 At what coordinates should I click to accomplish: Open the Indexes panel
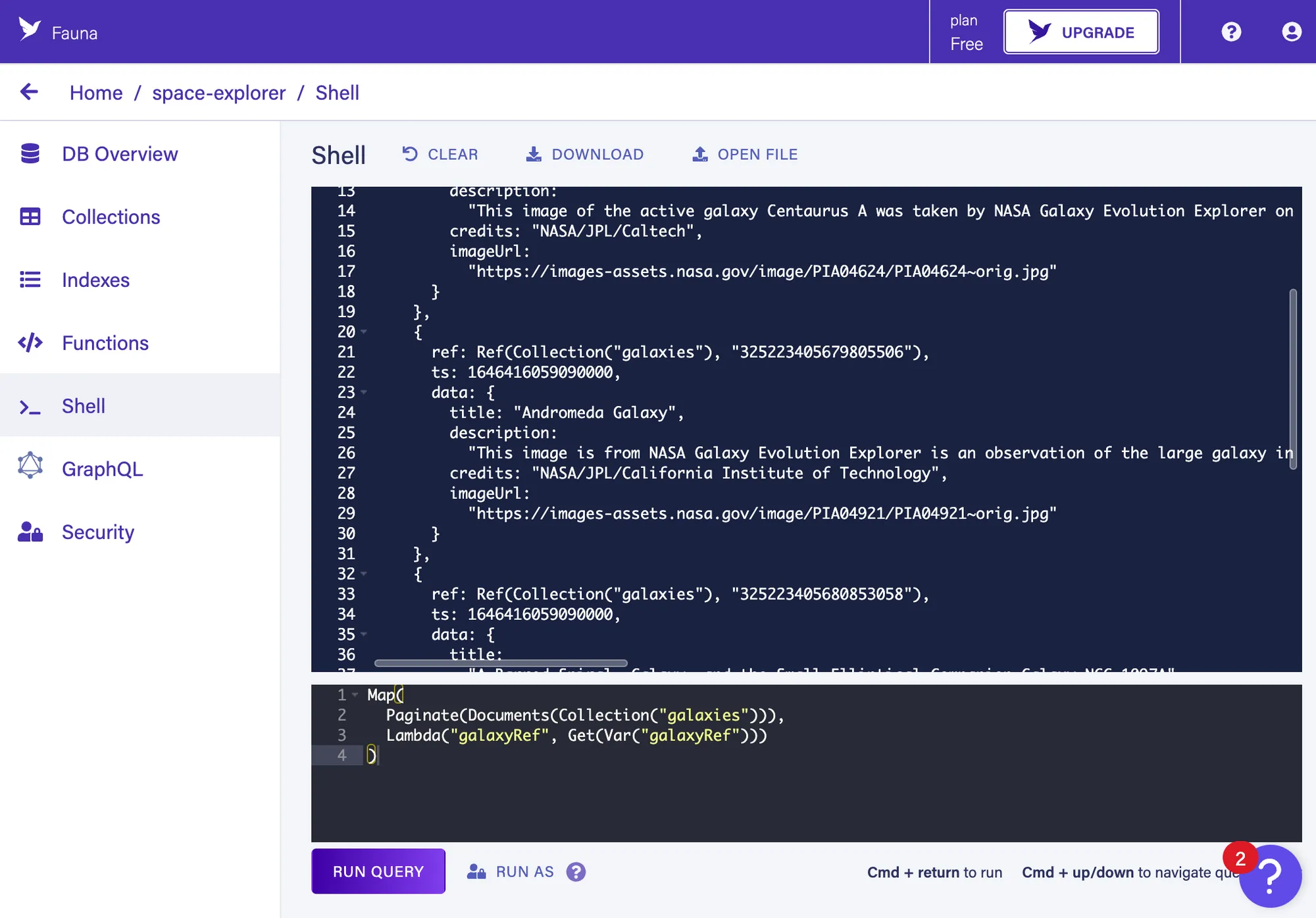click(x=30, y=280)
